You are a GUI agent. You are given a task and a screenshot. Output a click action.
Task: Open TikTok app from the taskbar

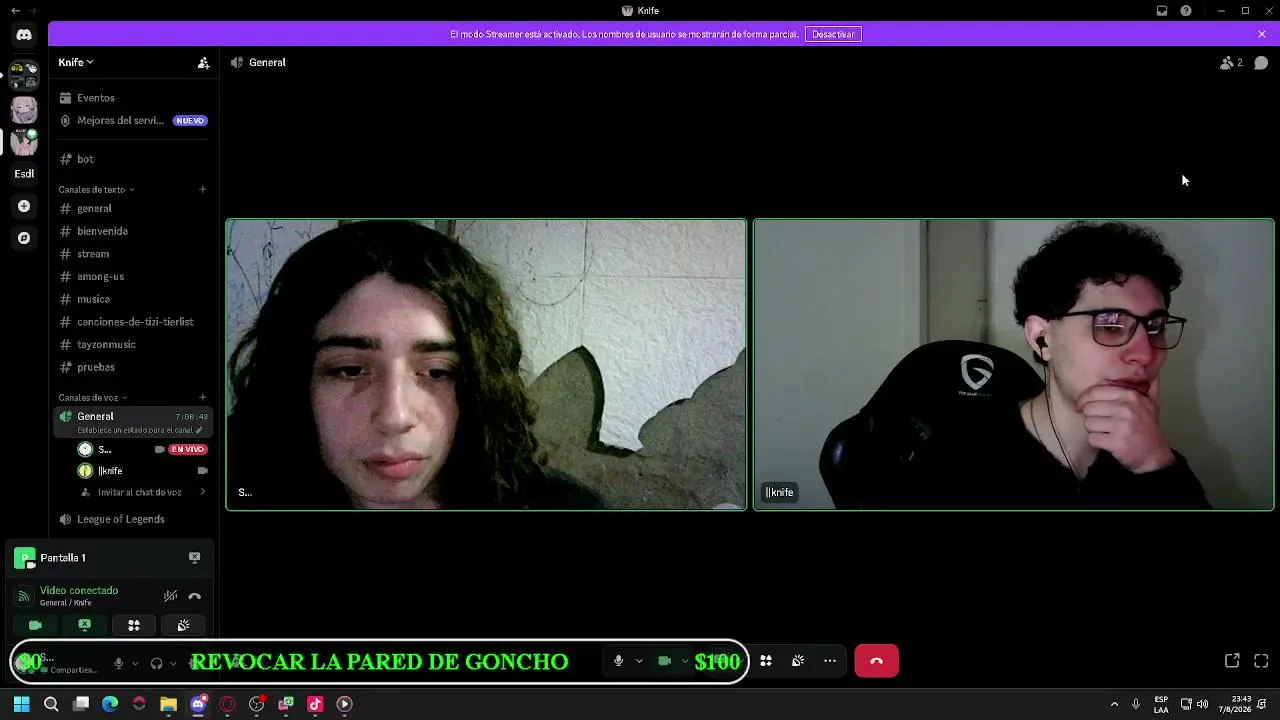click(315, 704)
